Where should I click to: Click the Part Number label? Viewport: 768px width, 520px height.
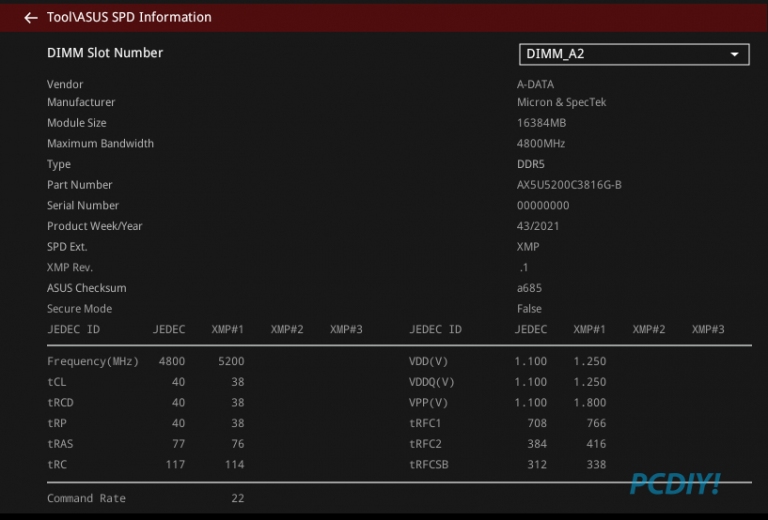[79, 185]
